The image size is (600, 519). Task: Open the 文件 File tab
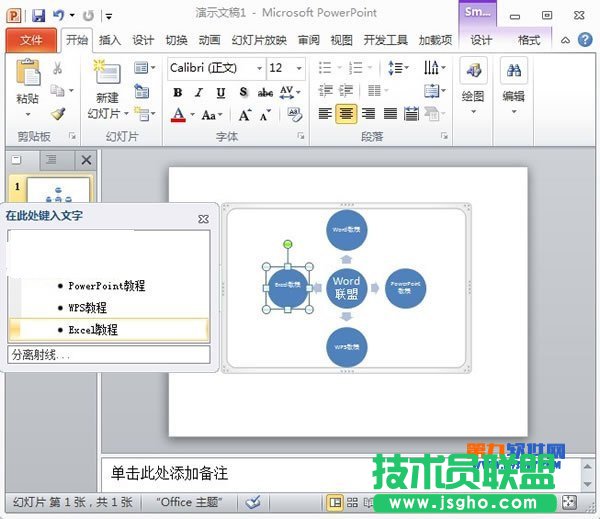pos(31,40)
